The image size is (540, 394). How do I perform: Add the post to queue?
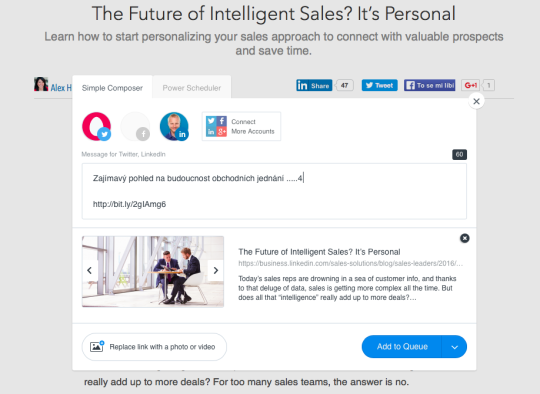pyautogui.click(x=402, y=347)
